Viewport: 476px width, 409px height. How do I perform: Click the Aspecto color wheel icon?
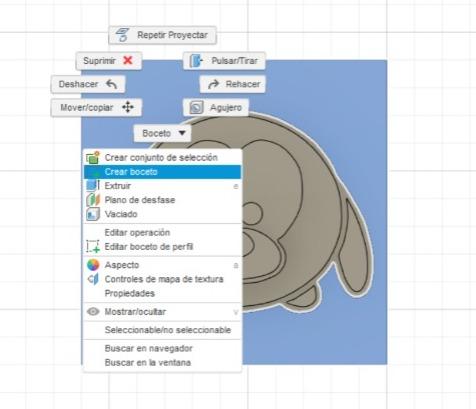(x=93, y=265)
